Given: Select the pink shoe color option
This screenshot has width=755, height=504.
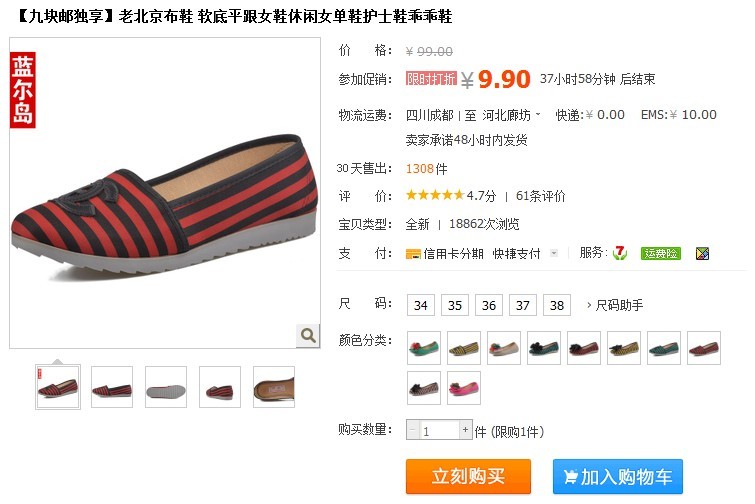Looking at the screenshot, I should pyautogui.click(x=464, y=388).
